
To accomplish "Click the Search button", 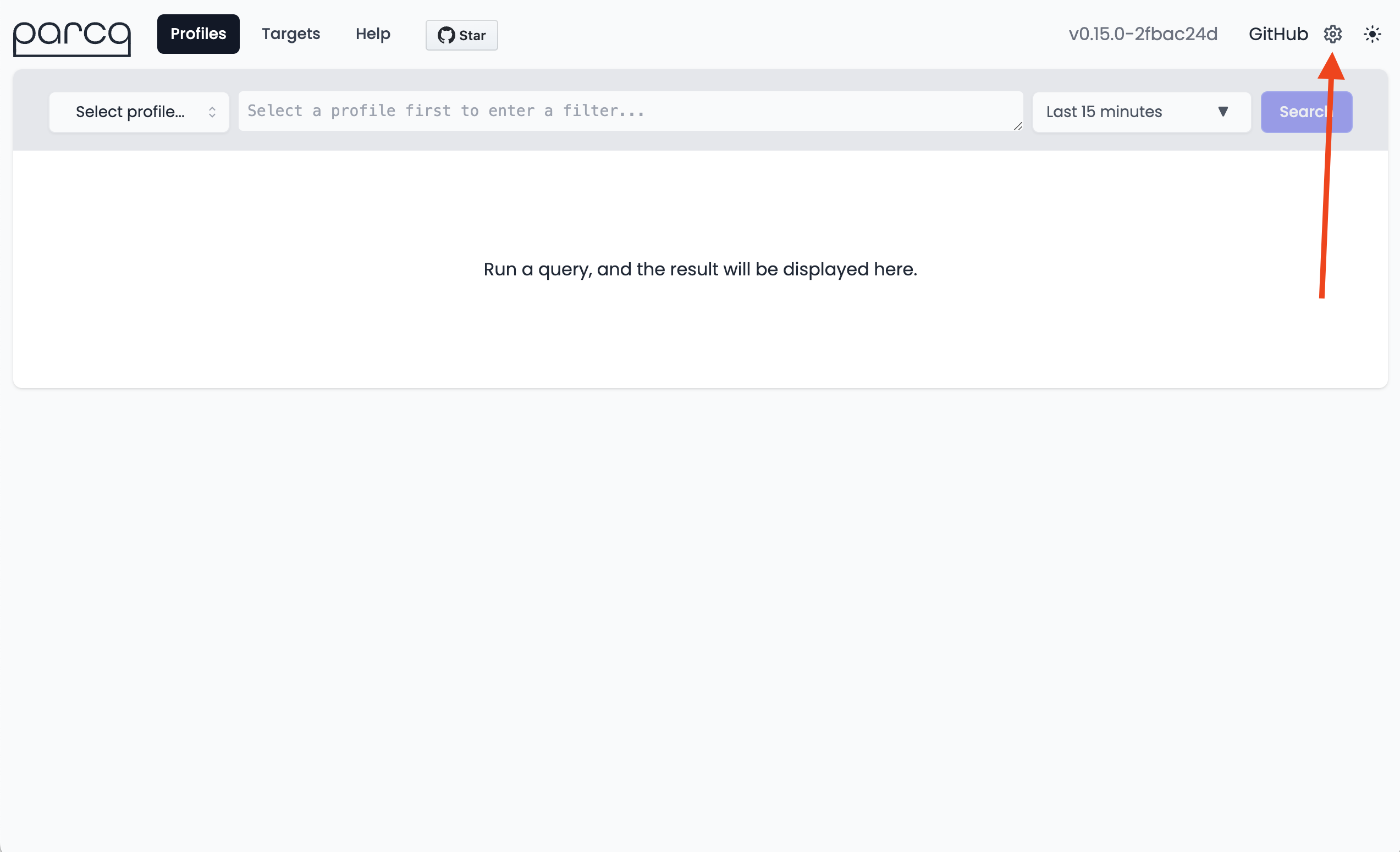I will click(x=1307, y=112).
